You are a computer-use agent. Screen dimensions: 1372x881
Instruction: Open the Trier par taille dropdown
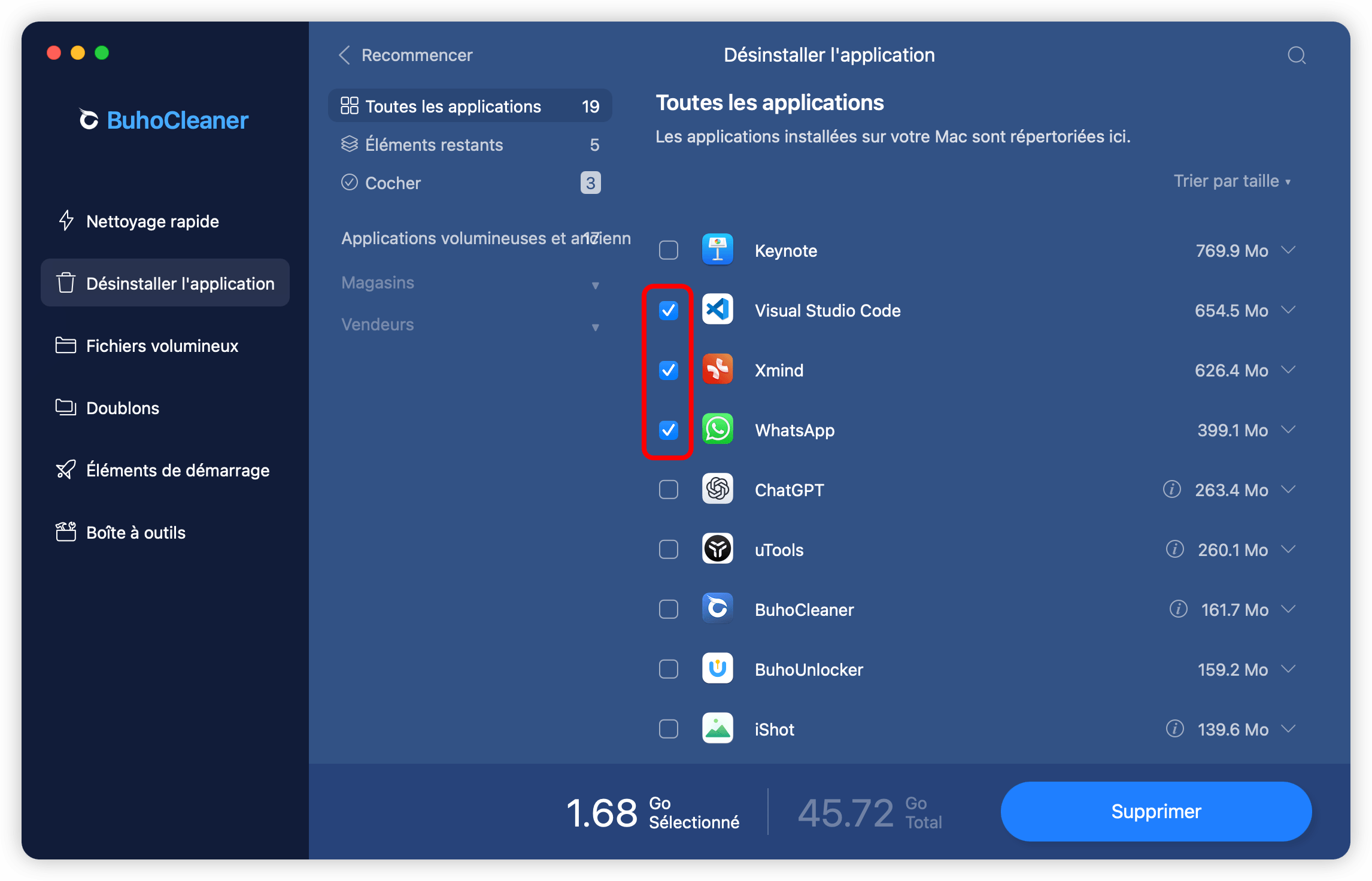(x=1232, y=181)
